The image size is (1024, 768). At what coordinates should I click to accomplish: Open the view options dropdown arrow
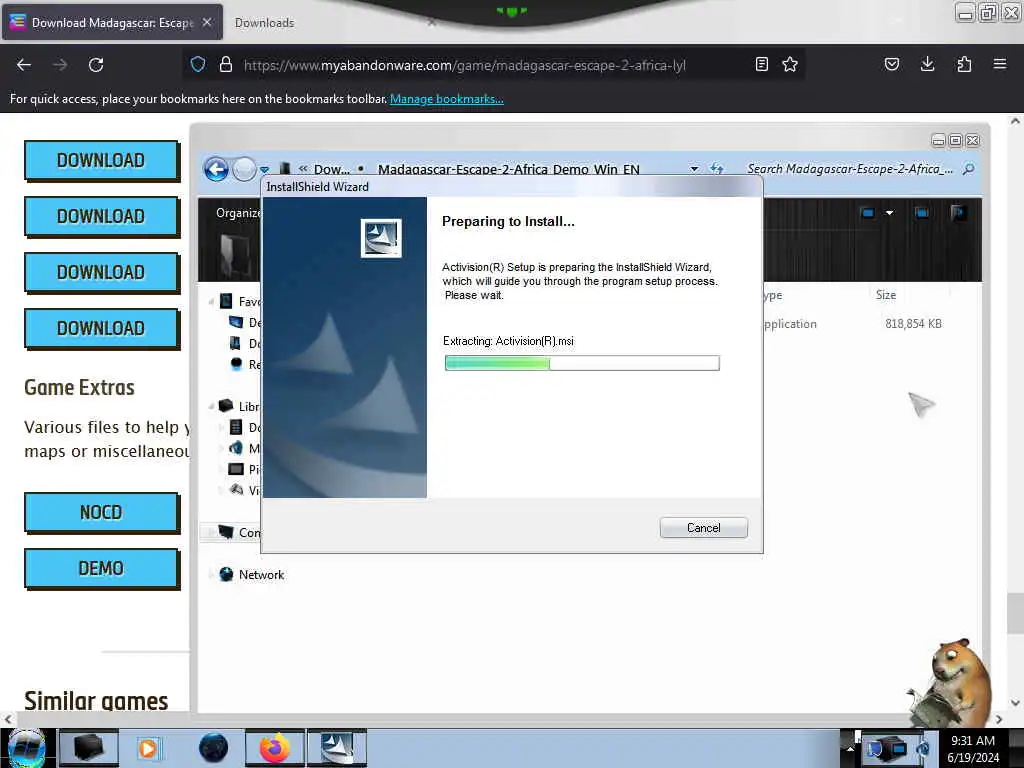pyautogui.click(x=889, y=213)
